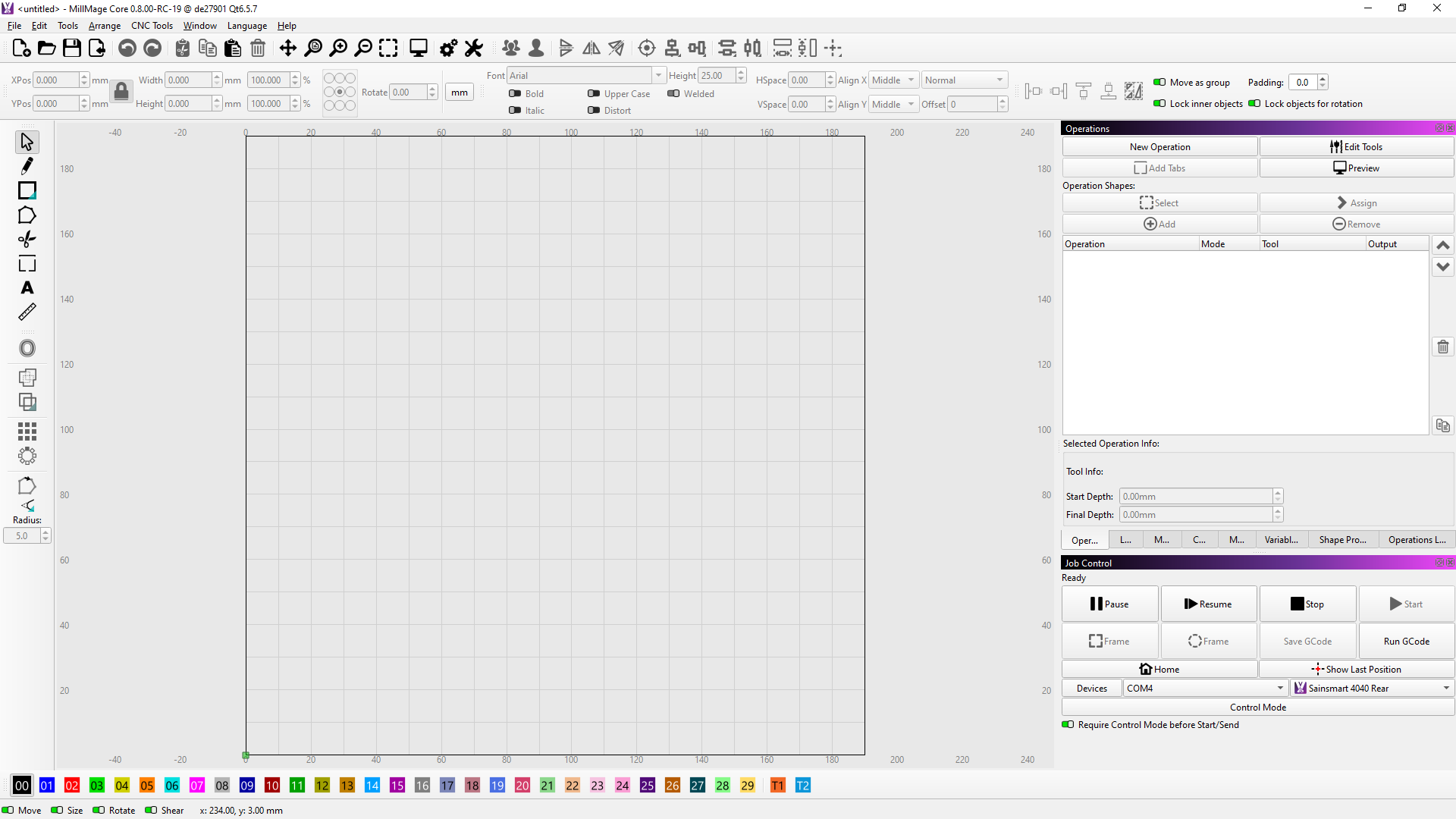Screen dimensions: 1456x819
Task: Toggle the Bold text switch
Action: 515,94
